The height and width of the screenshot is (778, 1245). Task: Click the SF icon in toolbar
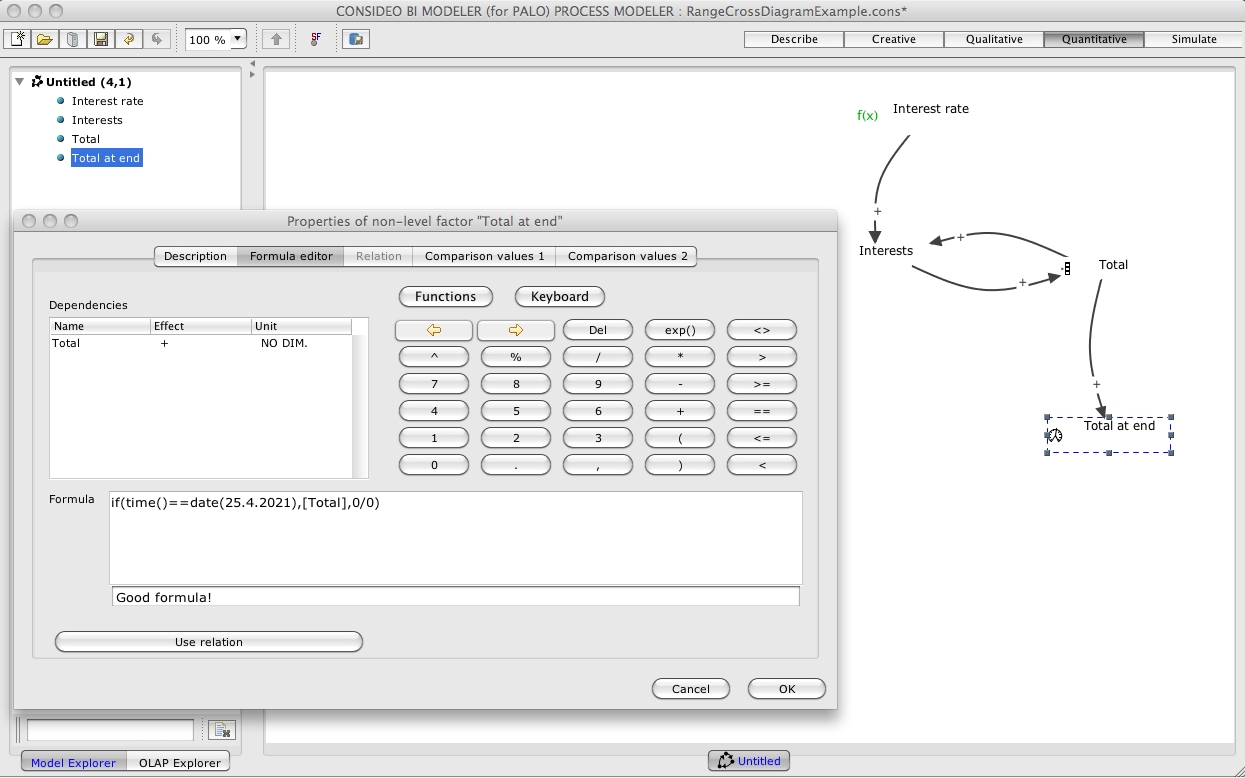(316, 39)
